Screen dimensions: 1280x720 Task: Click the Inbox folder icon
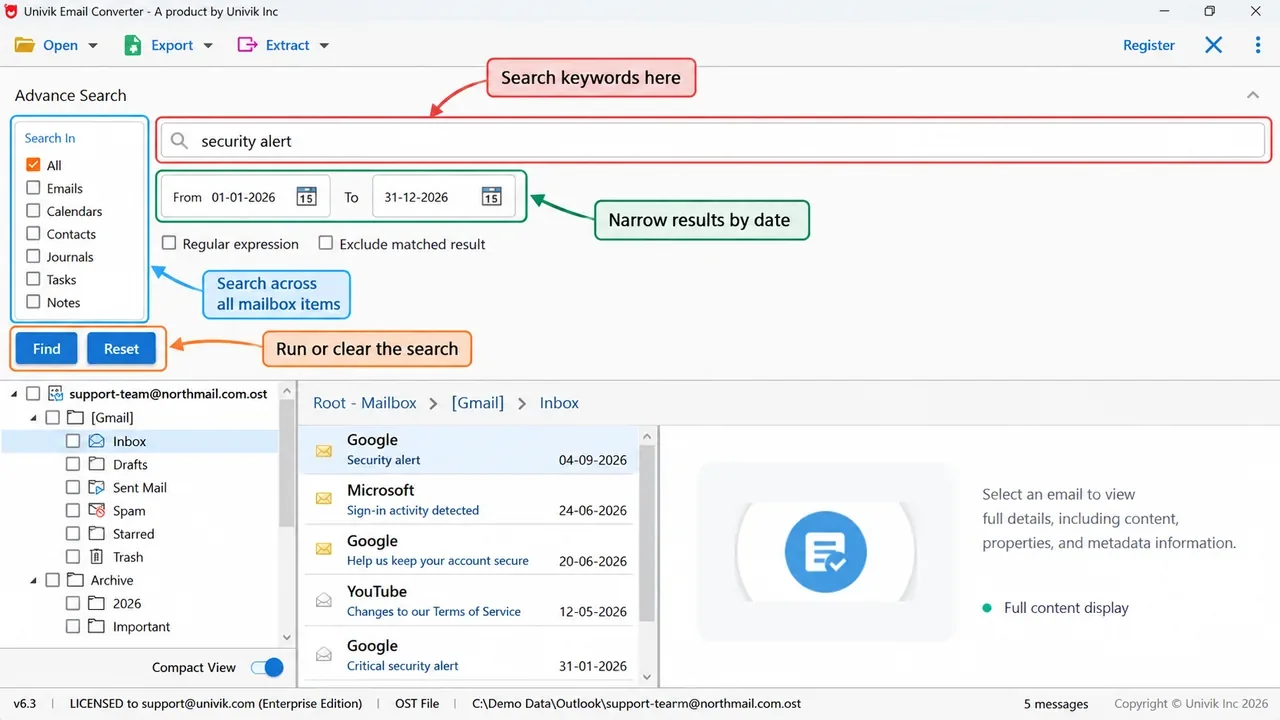[96, 441]
